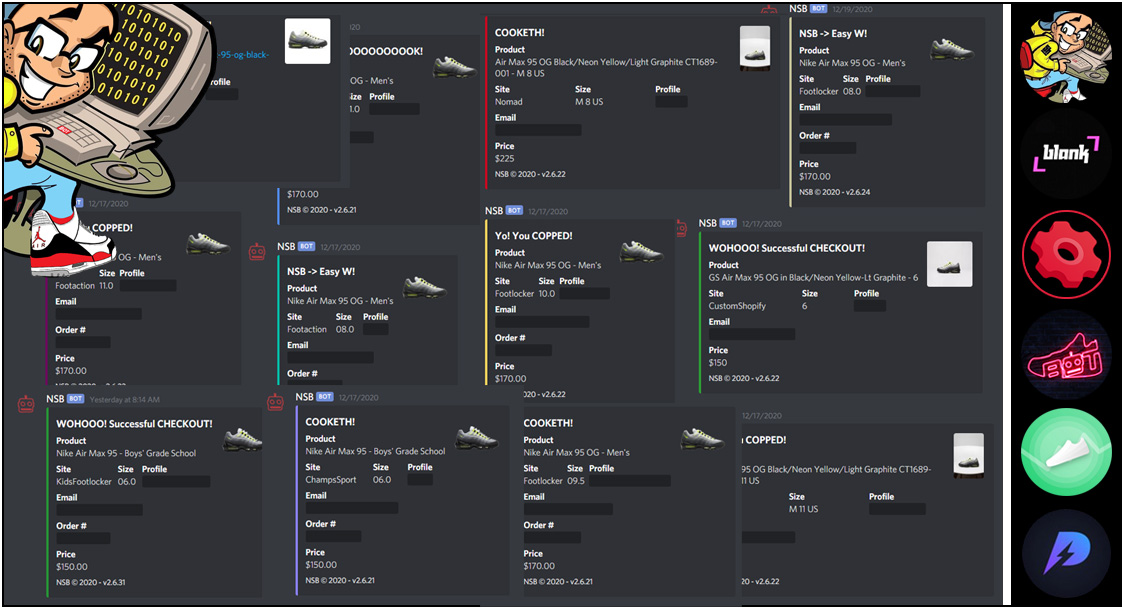Click the NSB nerd mascot icon in the right column
This screenshot has width=1124, height=609.
[1067, 57]
